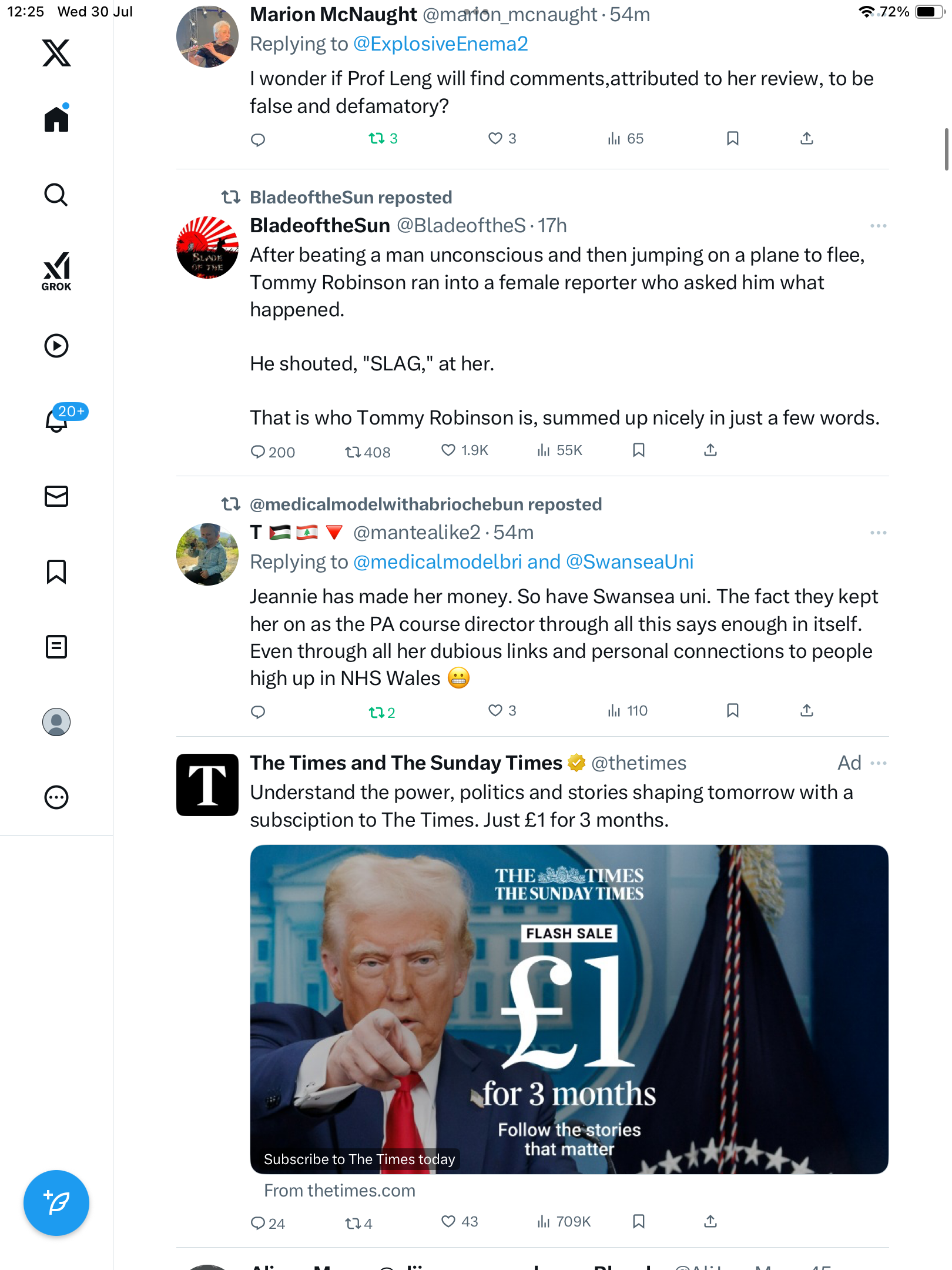Viewport: 952px width, 1270px height.
Task: Open the search magnifier in sidebar
Action: [56, 195]
